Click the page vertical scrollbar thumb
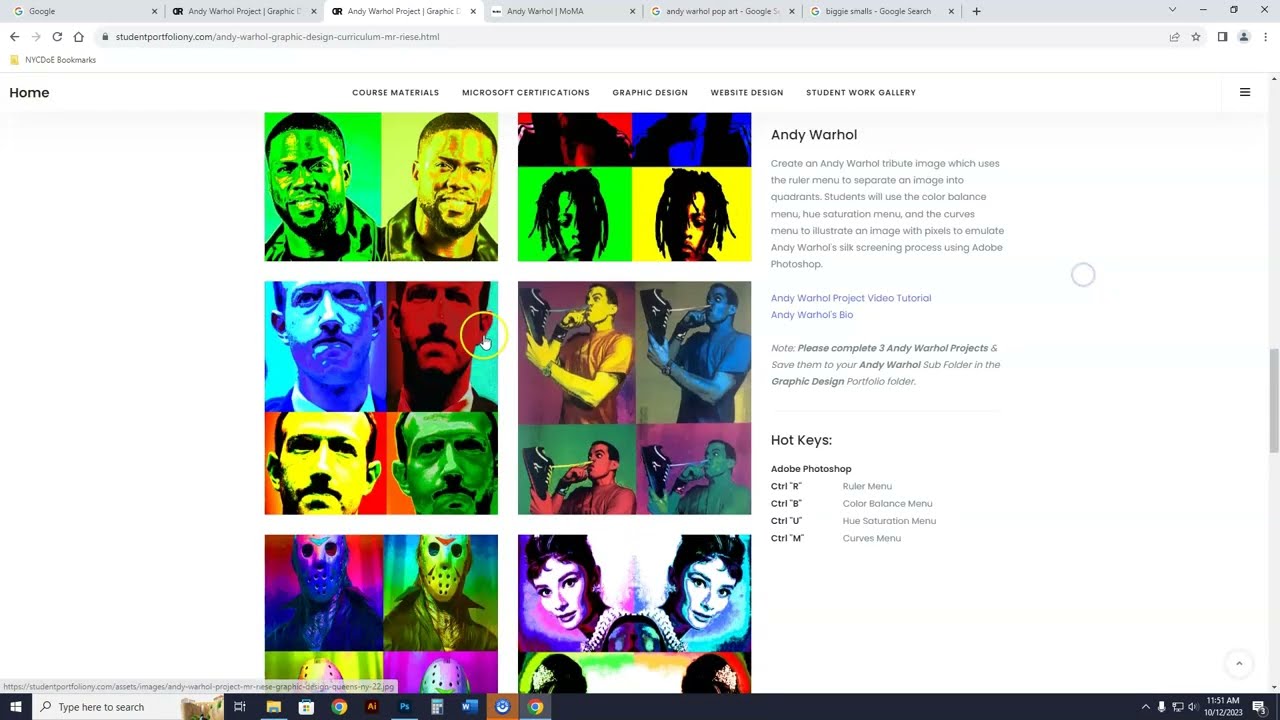Image resolution: width=1280 pixels, height=720 pixels. pos(1274,400)
